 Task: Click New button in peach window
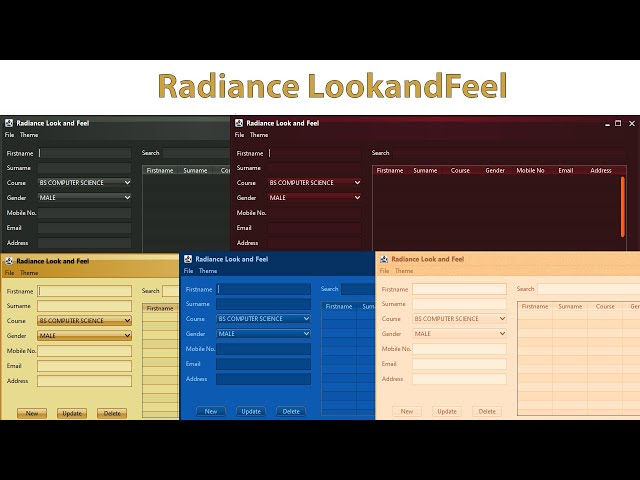[407, 411]
